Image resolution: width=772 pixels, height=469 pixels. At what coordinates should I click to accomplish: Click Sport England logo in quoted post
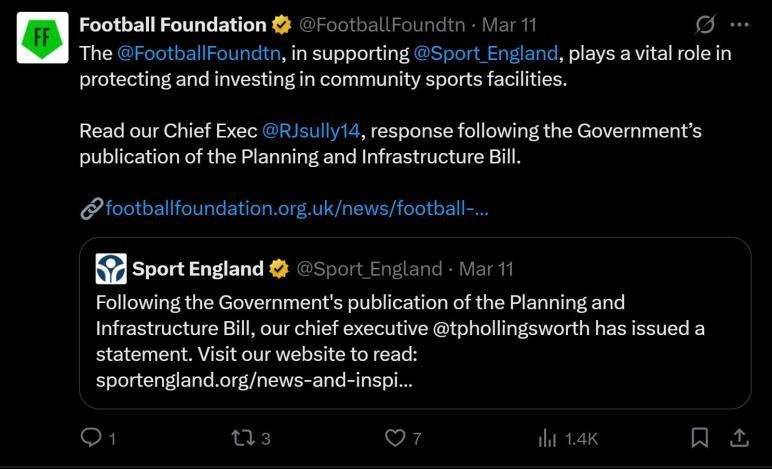pyautogui.click(x=110, y=268)
